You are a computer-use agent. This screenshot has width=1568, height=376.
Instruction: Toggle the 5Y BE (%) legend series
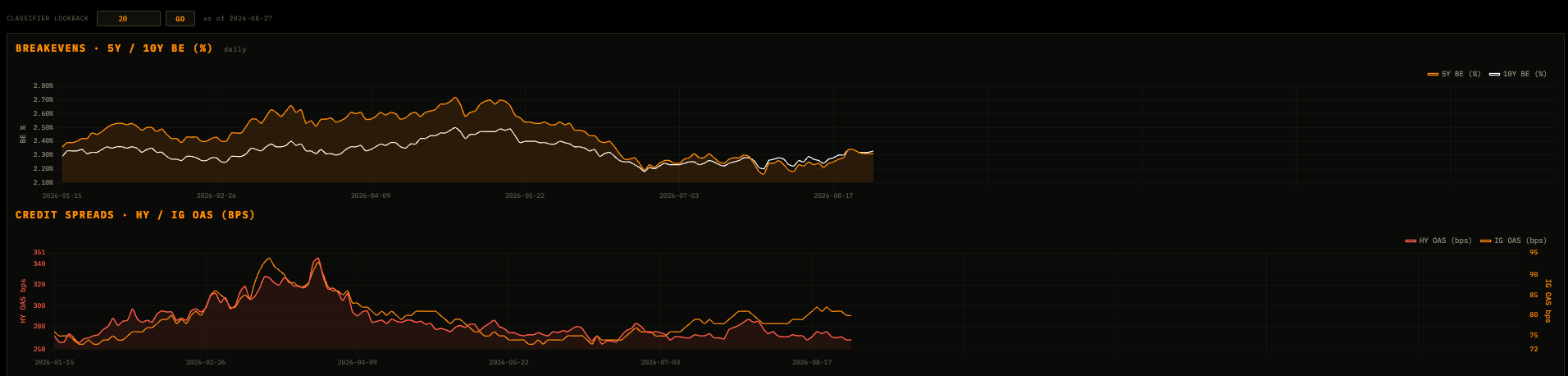[x=1454, y=74]
